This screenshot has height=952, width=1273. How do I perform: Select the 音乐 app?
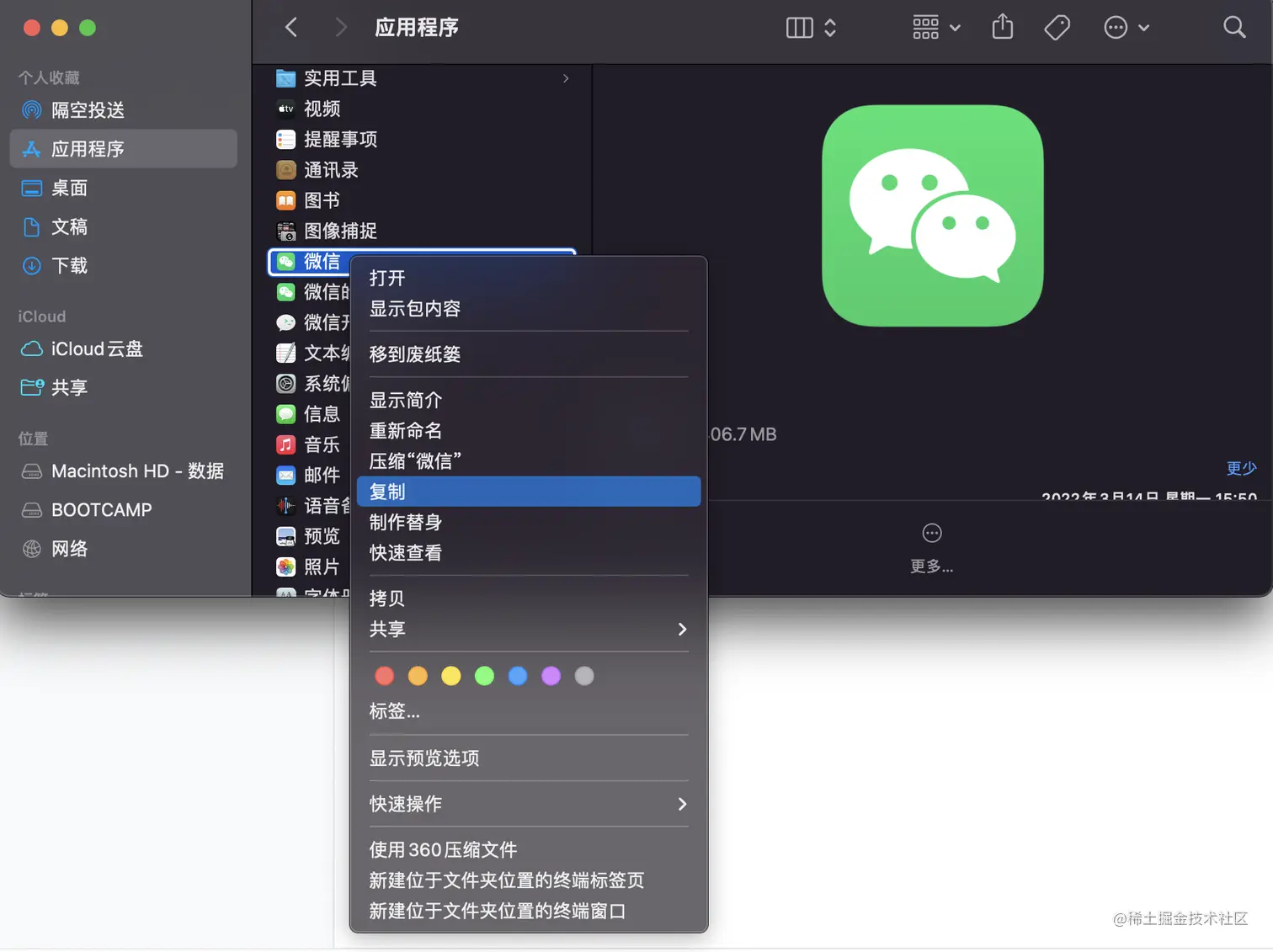tap(309, 444)
